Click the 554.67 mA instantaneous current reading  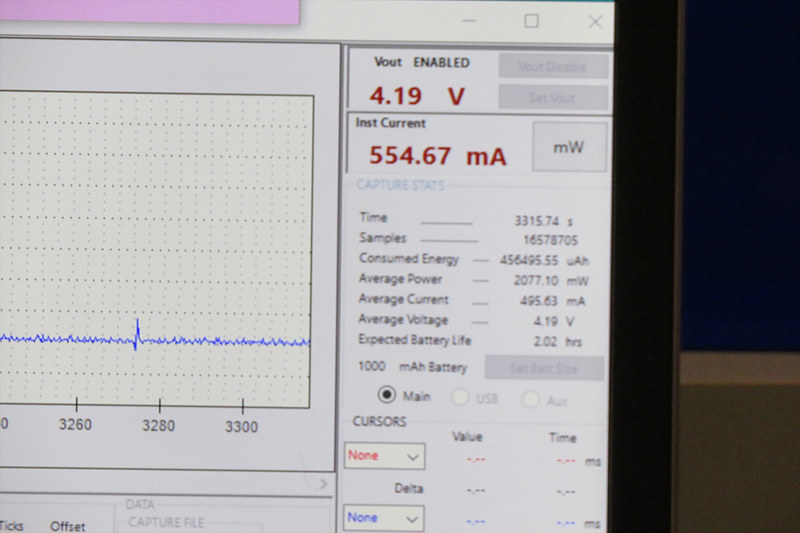437,156
